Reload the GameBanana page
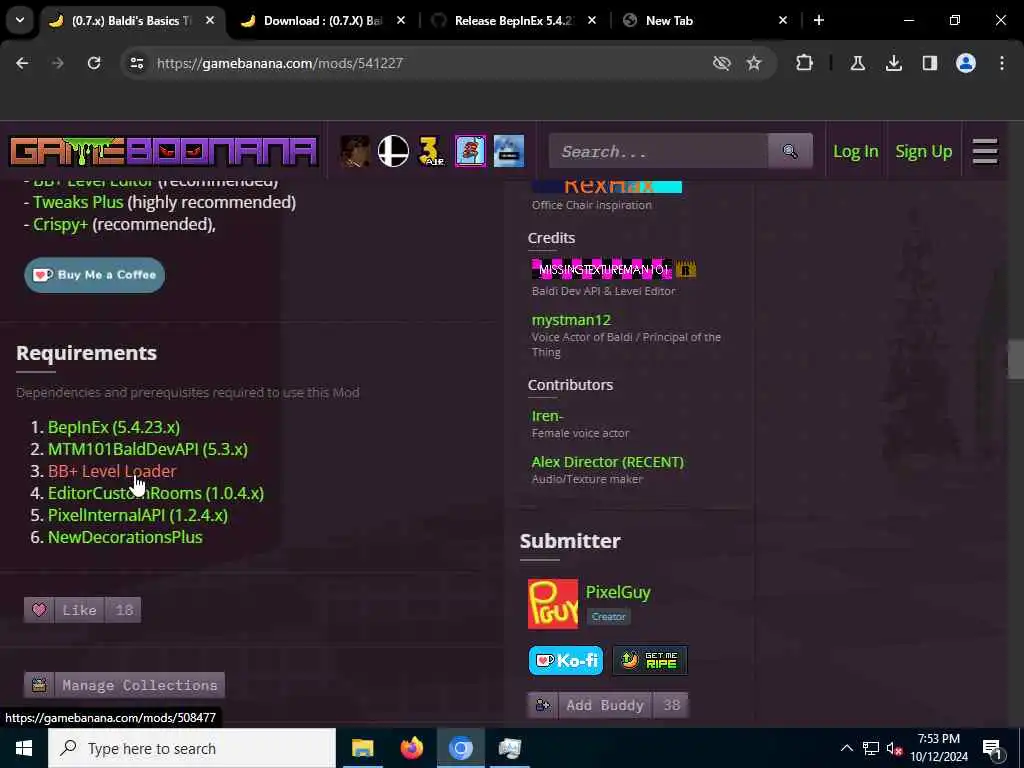This screenshot has height=768, width=1024. 94,63
